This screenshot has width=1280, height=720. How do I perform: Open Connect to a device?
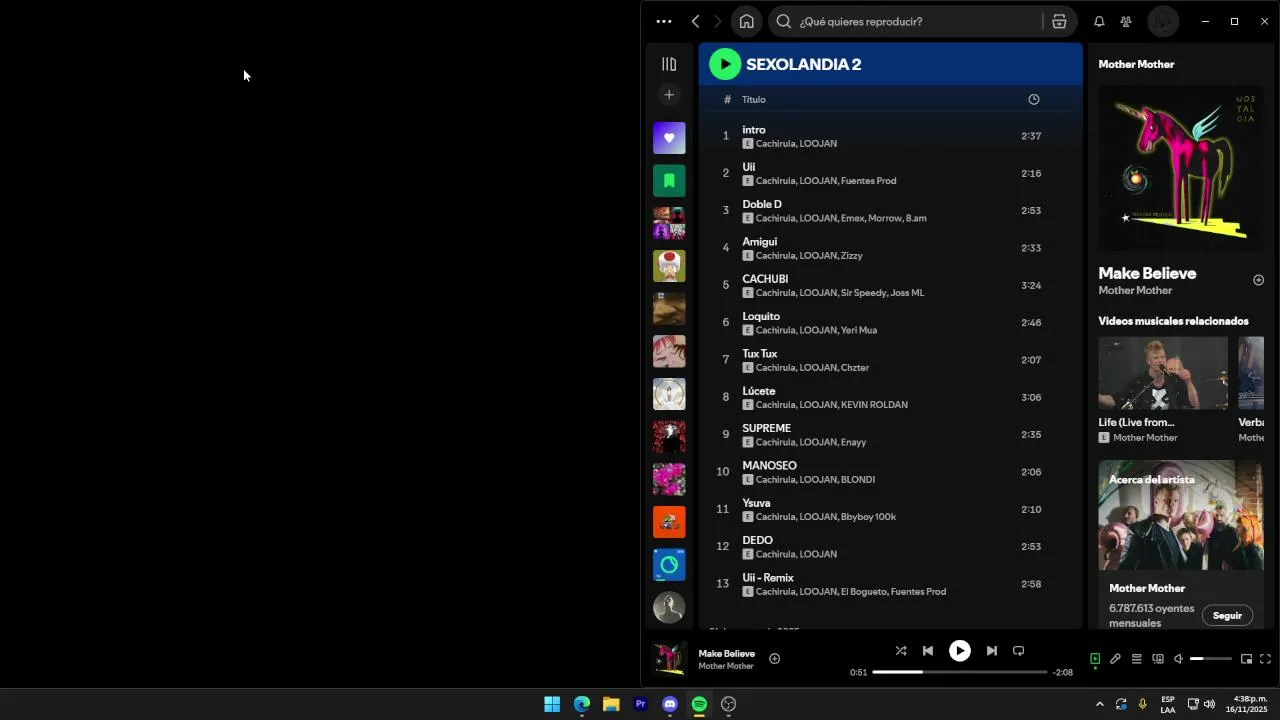pos(1158,659)
